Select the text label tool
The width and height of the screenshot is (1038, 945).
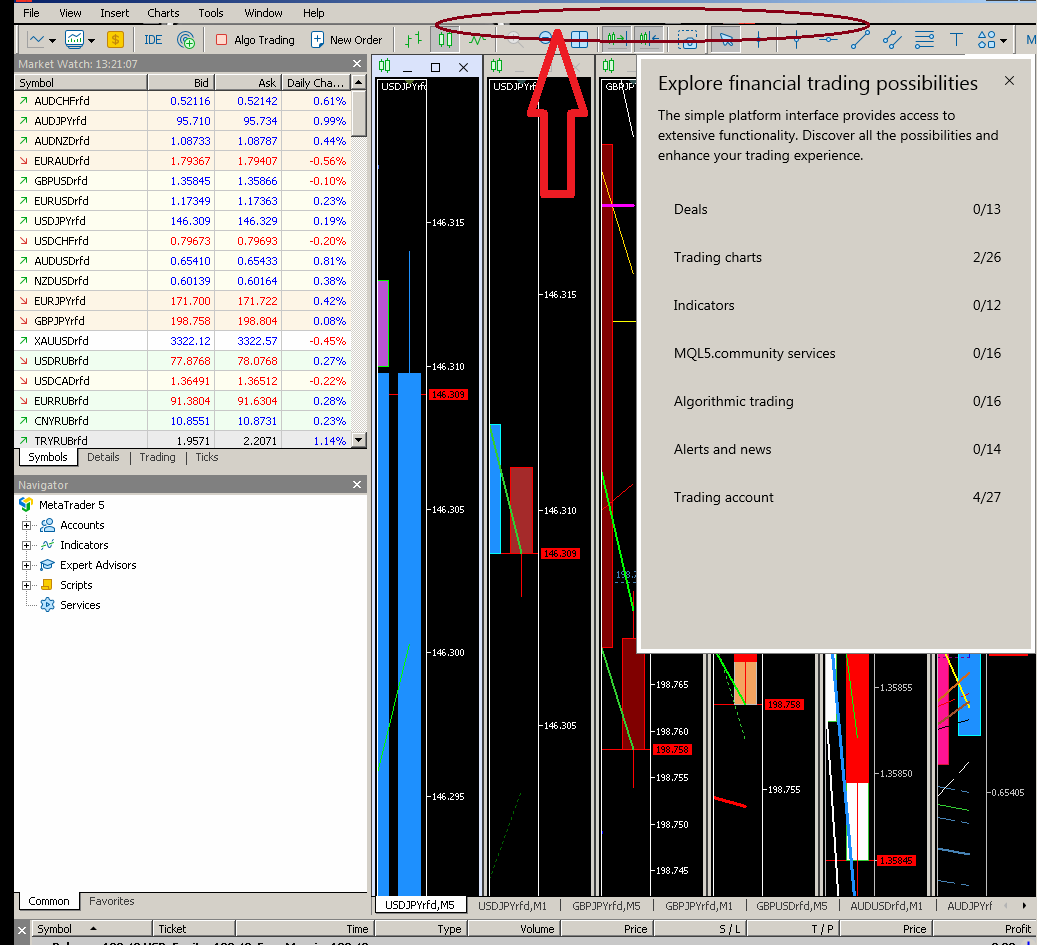pyautogui.click(x=956, y=40)
